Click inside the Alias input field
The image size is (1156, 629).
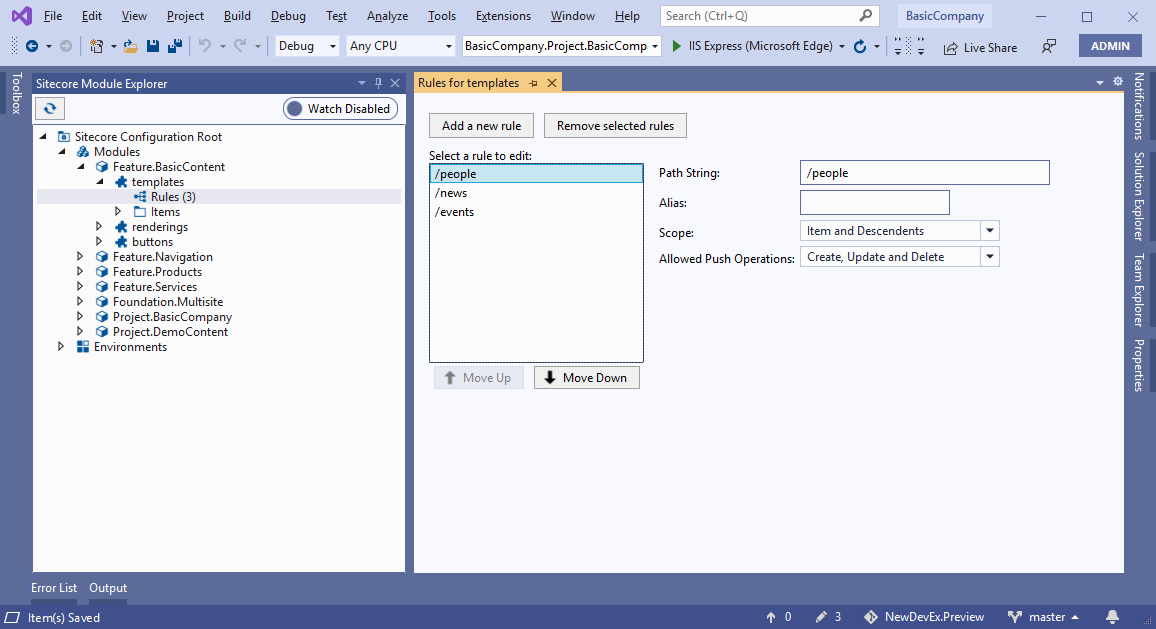coord(875,202)
